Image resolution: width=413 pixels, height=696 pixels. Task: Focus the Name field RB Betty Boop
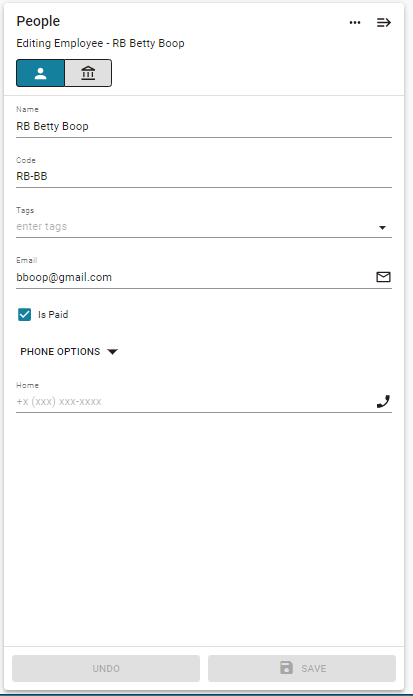click(x=204, y=126)
